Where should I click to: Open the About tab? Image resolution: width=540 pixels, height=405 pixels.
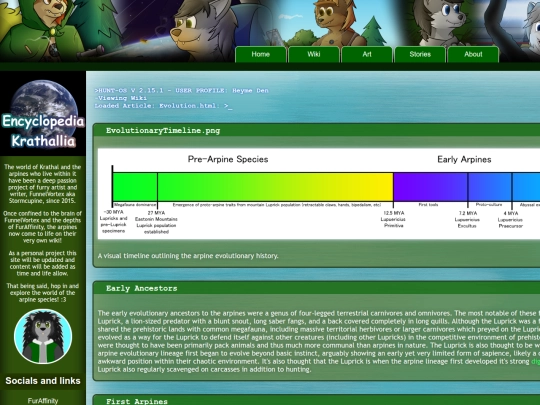coord(473,54)
